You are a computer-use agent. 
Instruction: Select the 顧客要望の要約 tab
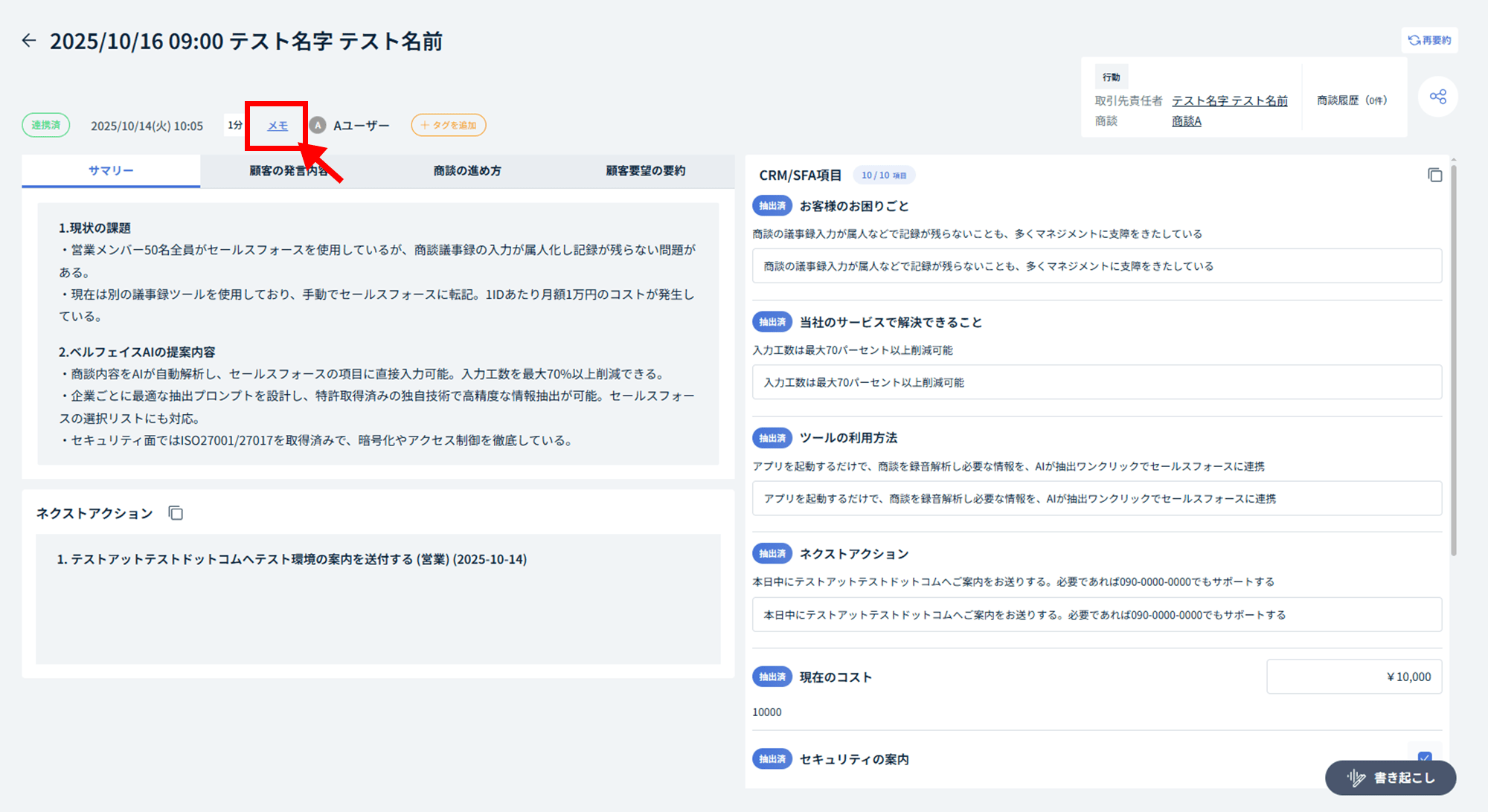(645, 171)
